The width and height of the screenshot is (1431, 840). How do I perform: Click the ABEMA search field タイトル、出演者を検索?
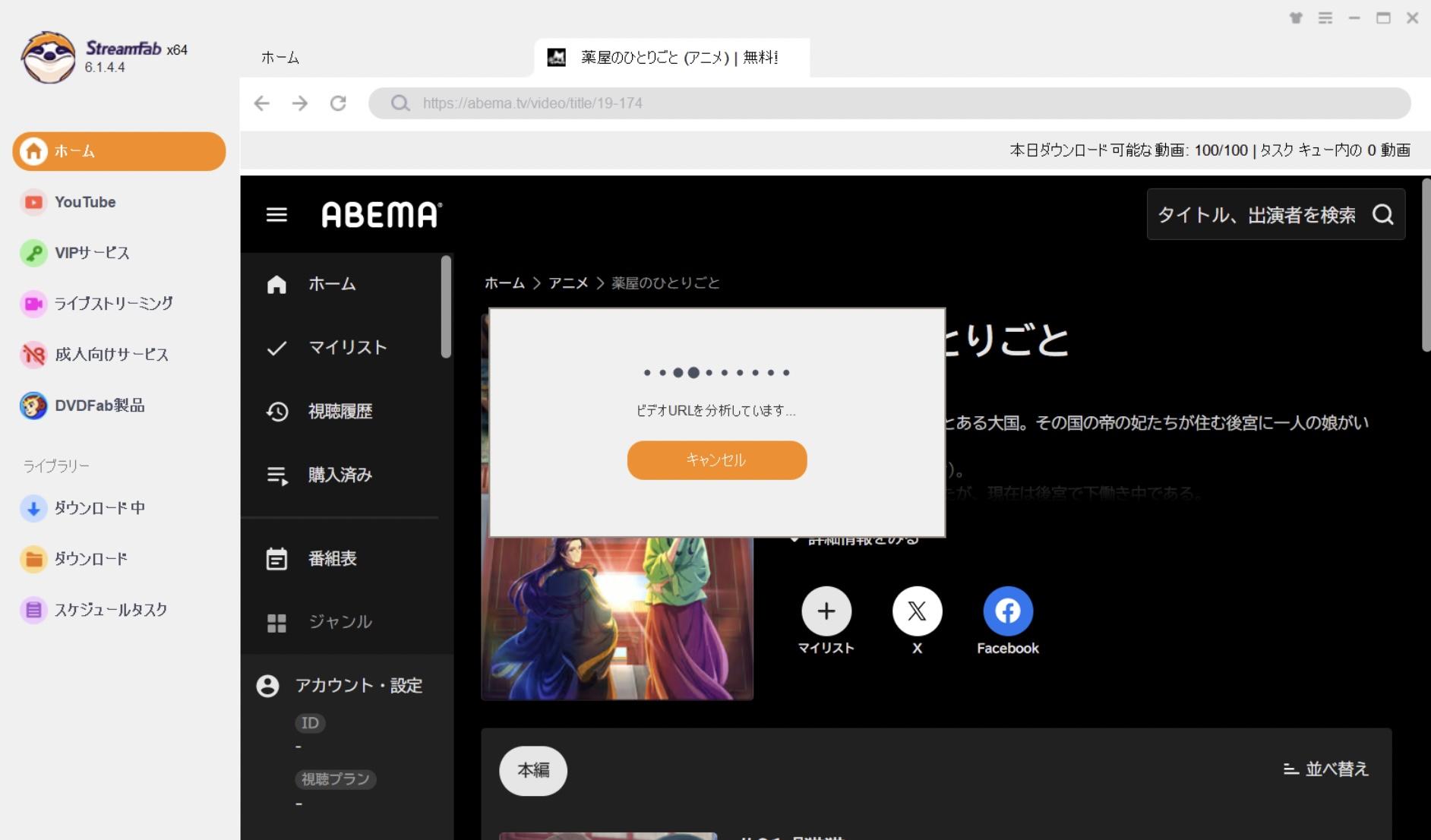pyautogui.click(x=1256, y=215)
